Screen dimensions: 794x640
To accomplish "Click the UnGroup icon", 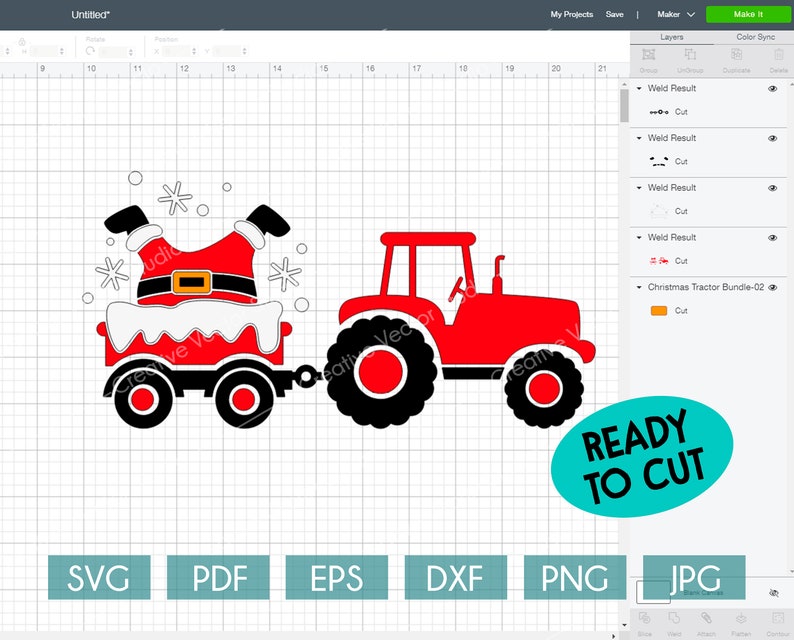I will [x=690, y=55].
